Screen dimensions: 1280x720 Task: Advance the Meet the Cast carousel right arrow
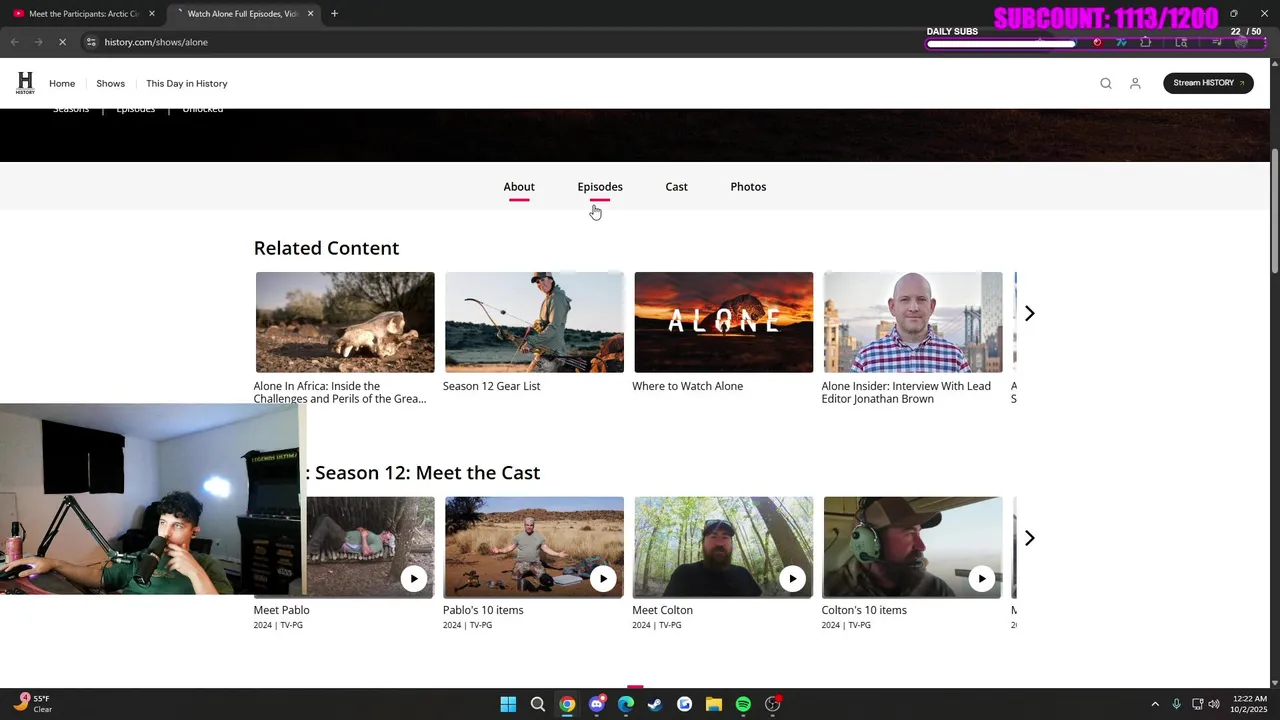pyautogui.click(x=1029, y=538)
